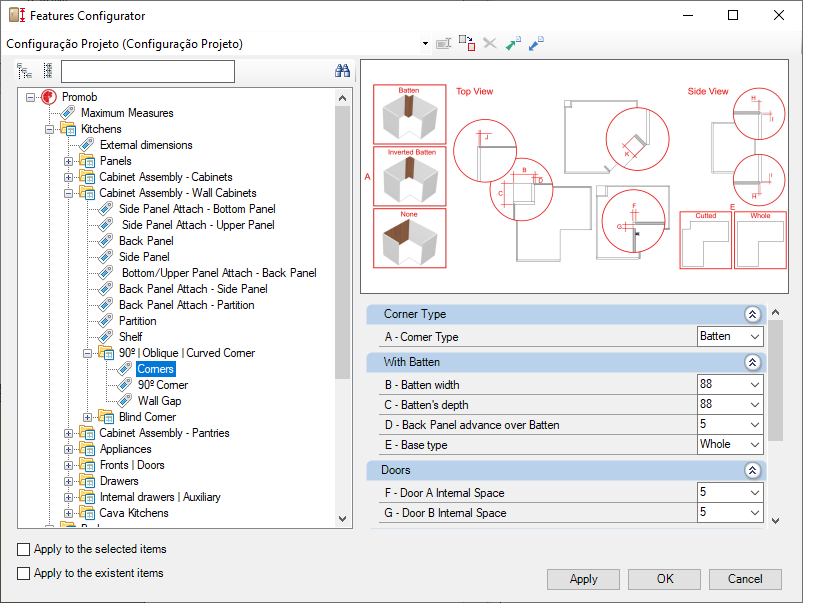The image size is (814, 615).
Task: Open the A - Corner Type dropdown
Action: 755,337
